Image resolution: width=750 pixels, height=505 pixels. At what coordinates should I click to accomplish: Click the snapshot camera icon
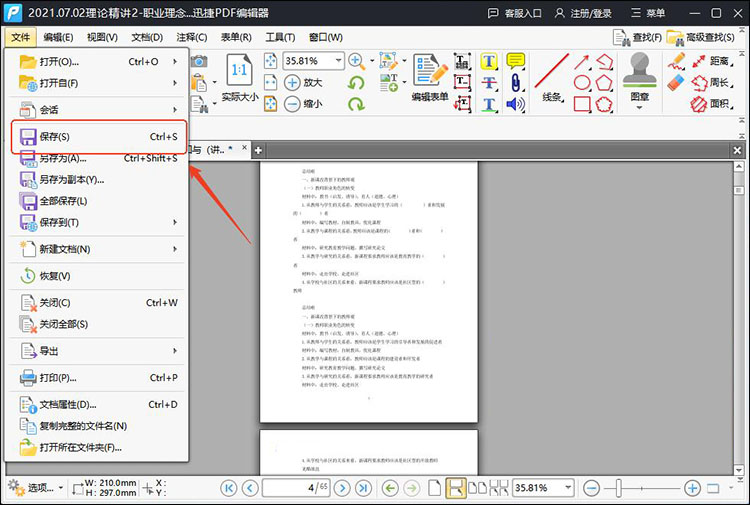click(199, 61)
